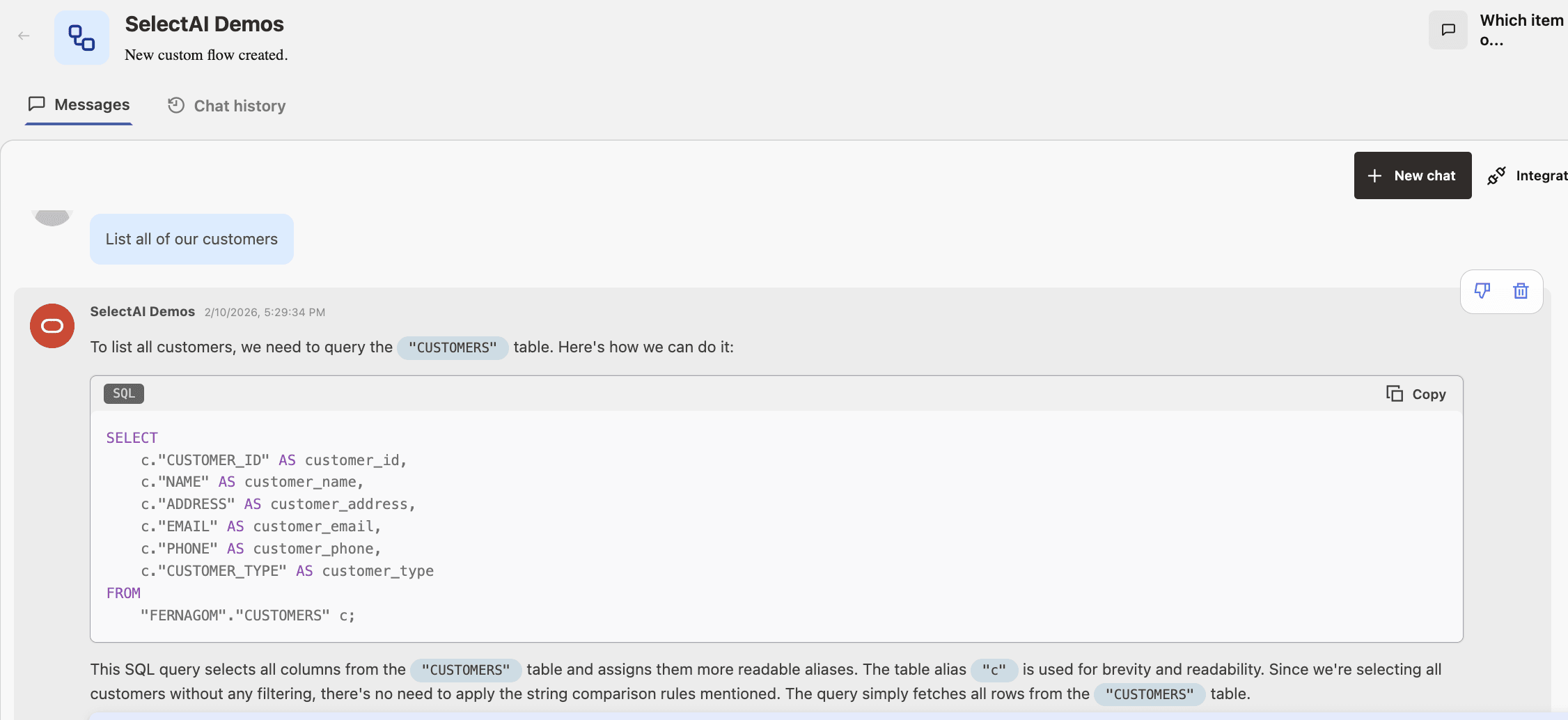Switch to the Chat history tab
Image resolution: width=1568 pixels, height=720 pixels.
coord(240,106)
